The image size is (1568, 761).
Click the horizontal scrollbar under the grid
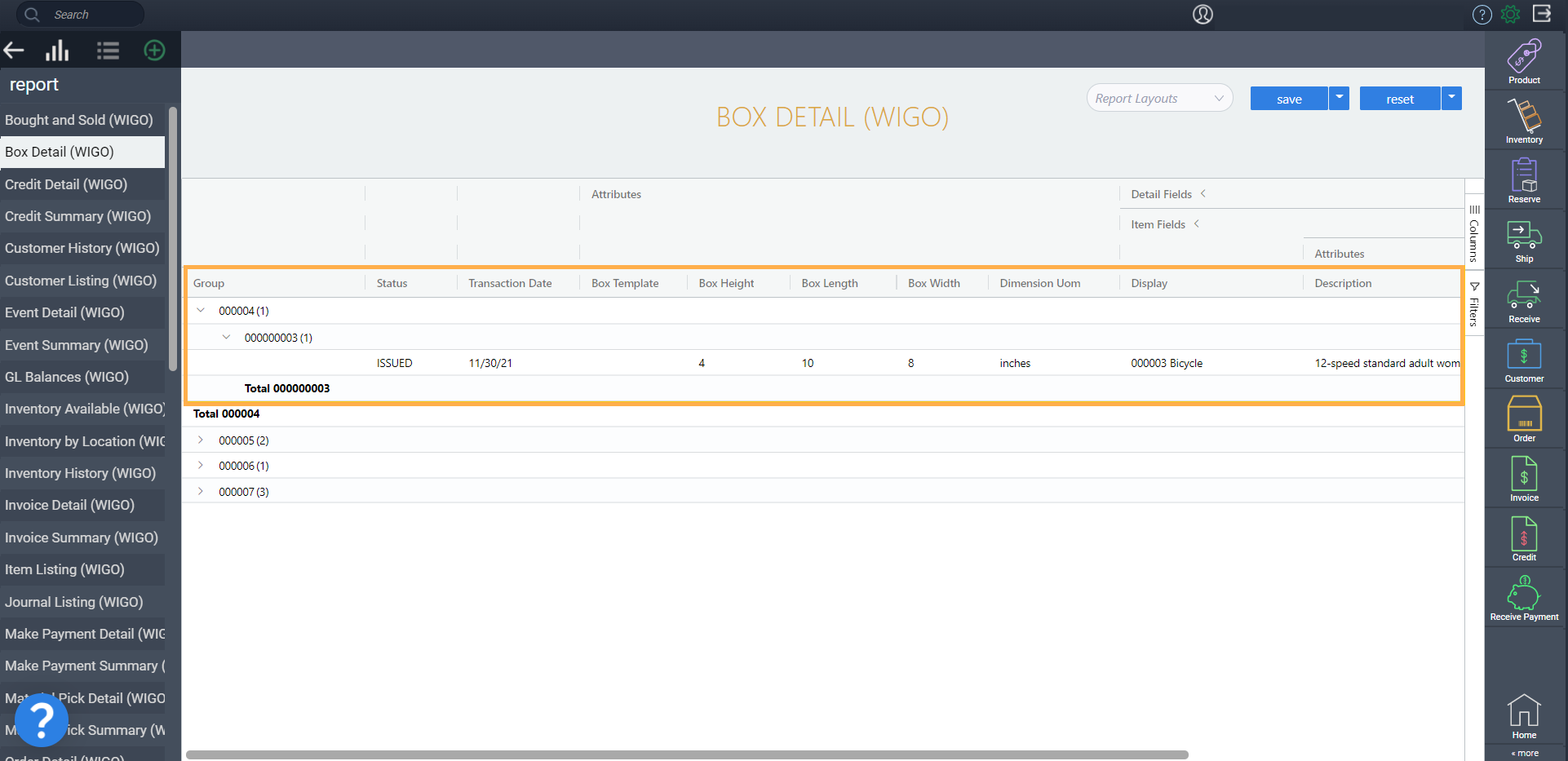click(687, 754)
